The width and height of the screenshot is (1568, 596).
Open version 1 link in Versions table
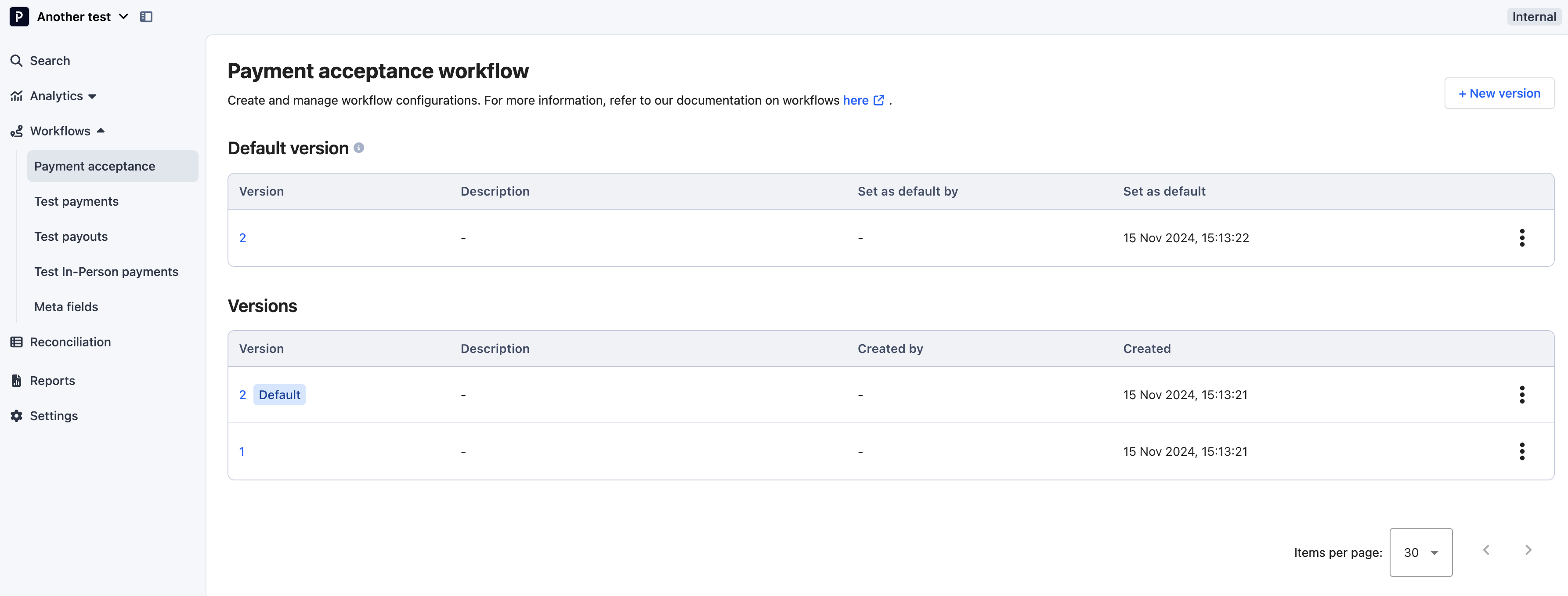tap(242, 451)
